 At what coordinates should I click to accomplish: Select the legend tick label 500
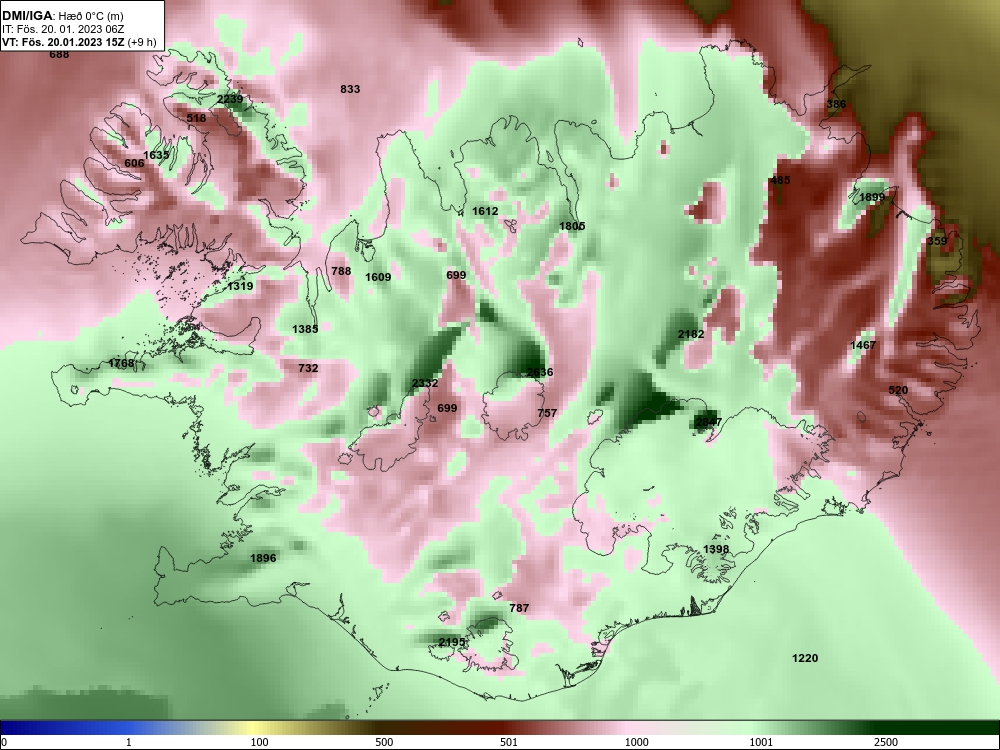click(384, 742)
